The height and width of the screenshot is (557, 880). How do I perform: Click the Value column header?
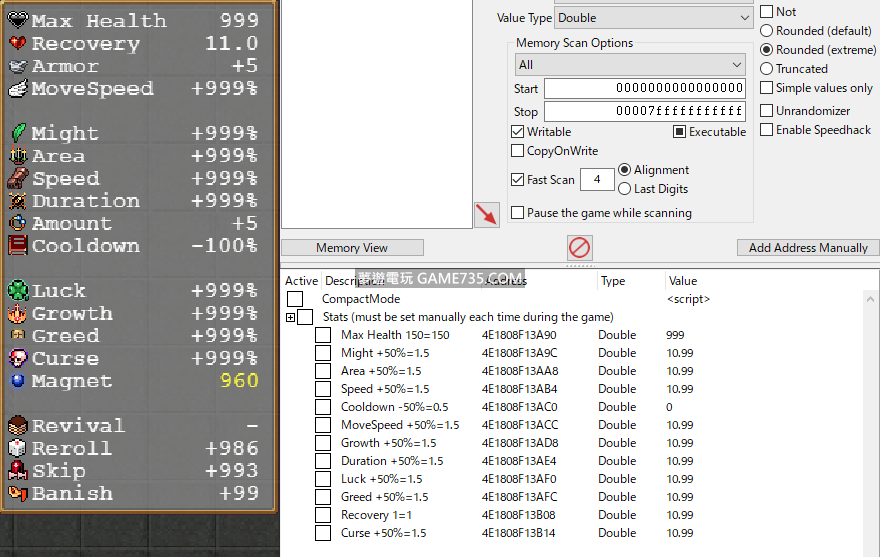[x=683, y=281]
